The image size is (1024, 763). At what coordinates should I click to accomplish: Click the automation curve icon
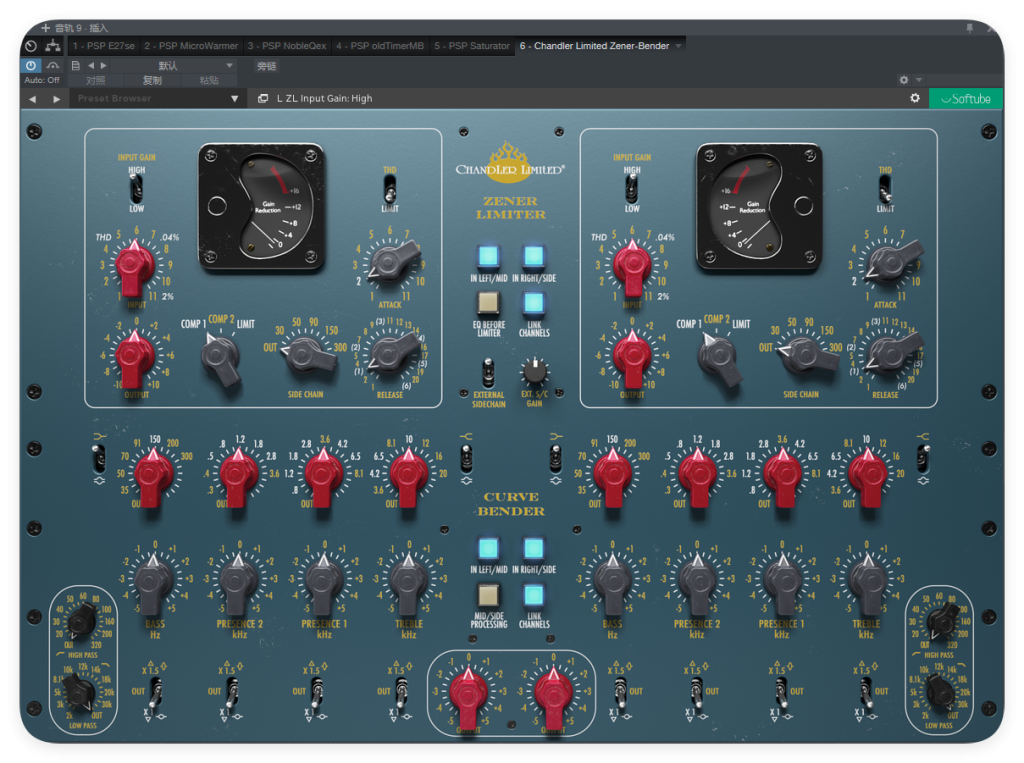(53, 65)
